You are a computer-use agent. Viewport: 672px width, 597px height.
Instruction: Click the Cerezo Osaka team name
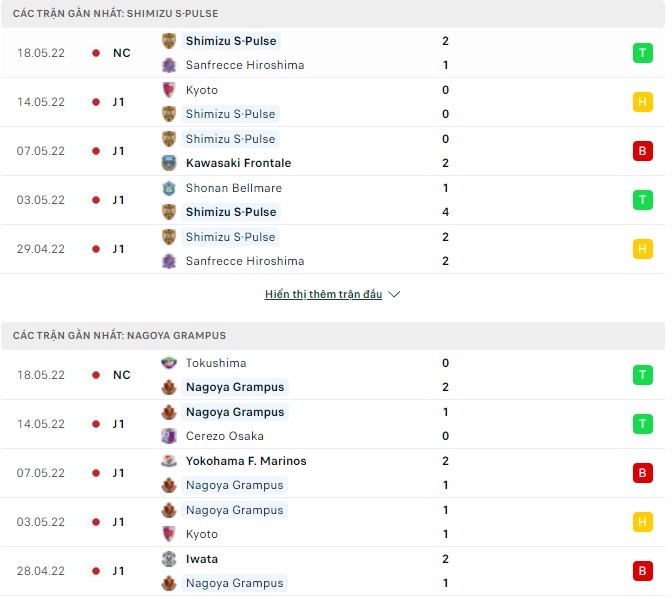click(224, 436)
